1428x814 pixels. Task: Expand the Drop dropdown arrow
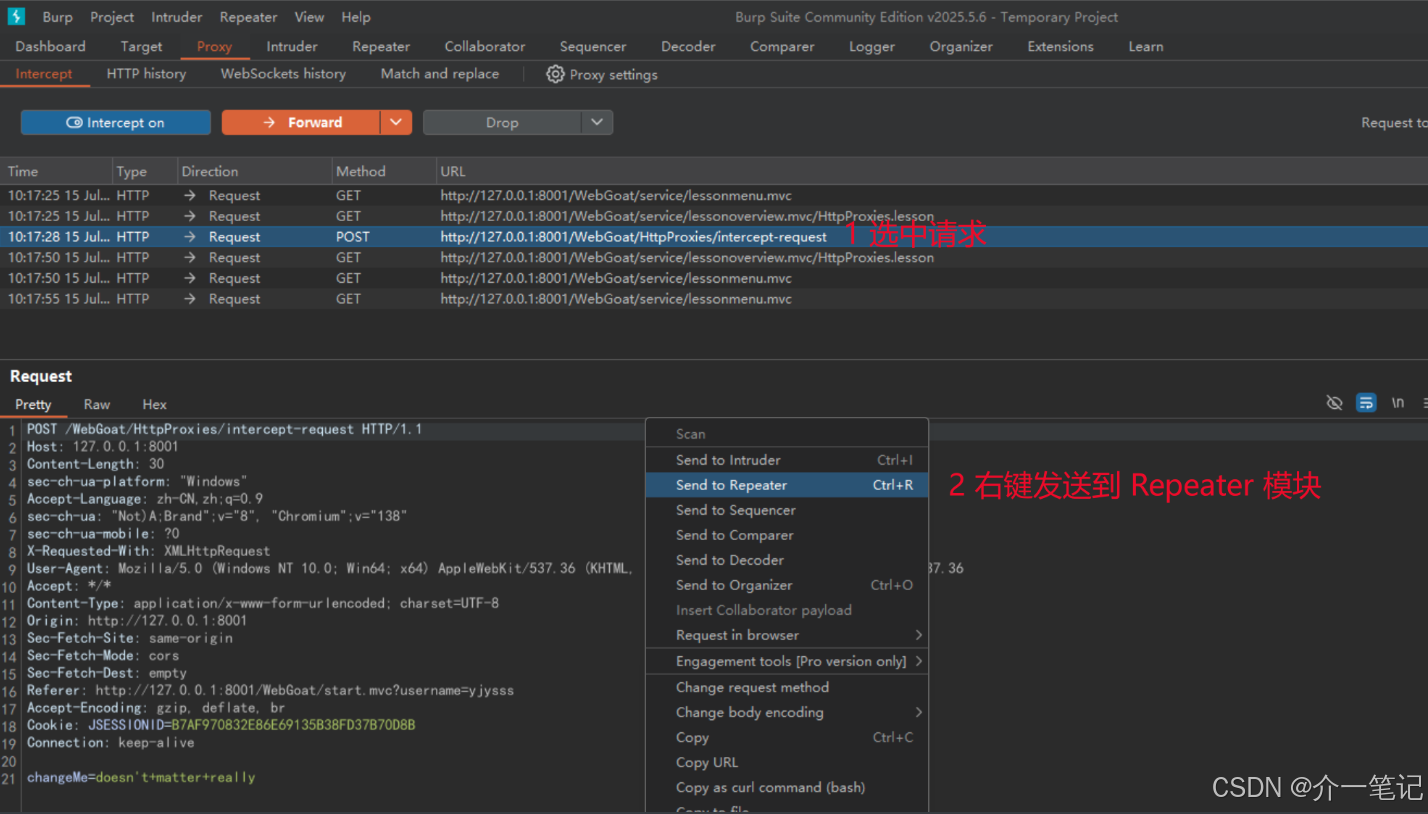tap(597, 122)
